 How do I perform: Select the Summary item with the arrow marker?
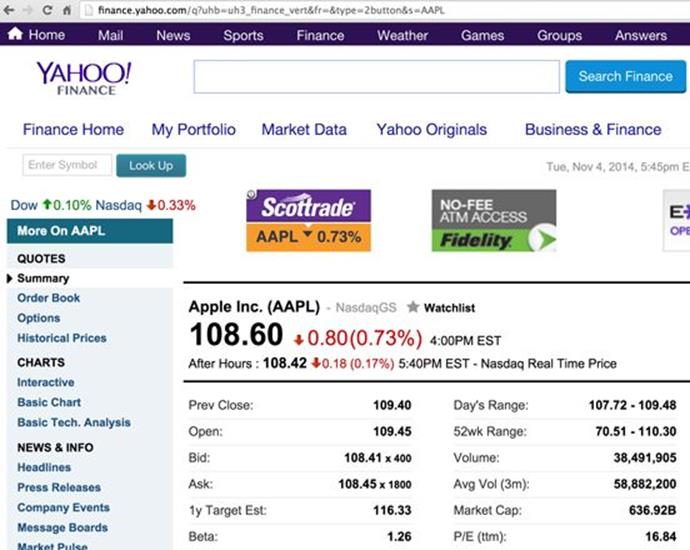click(x=43, y=278)
